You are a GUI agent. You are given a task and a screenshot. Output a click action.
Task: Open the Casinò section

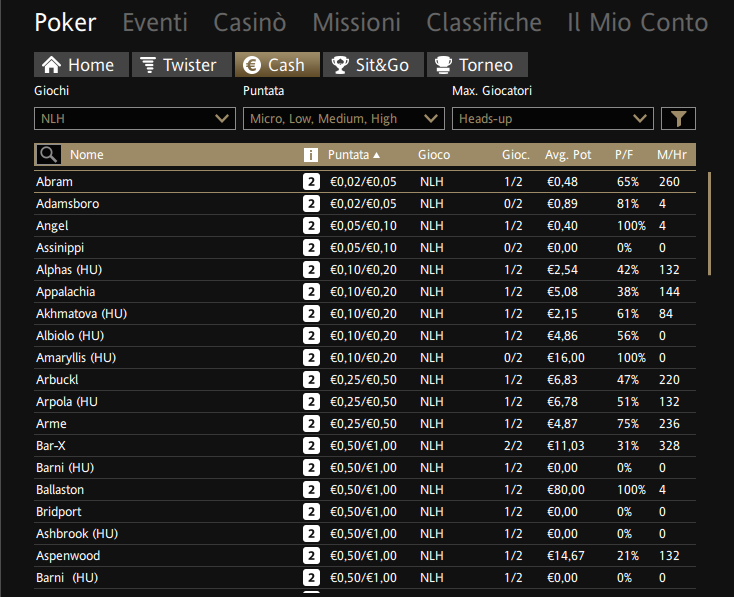250,22
